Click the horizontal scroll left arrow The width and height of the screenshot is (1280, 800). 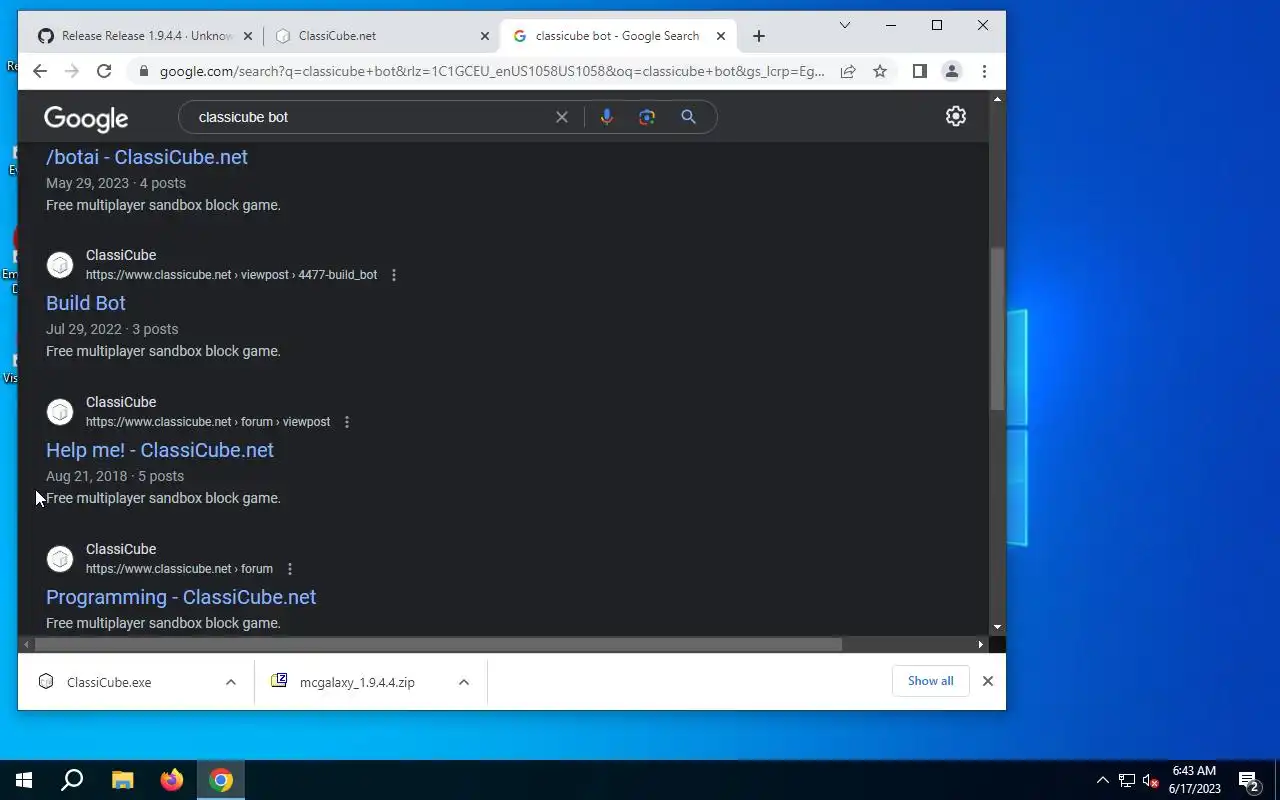[x=26, y=644]
